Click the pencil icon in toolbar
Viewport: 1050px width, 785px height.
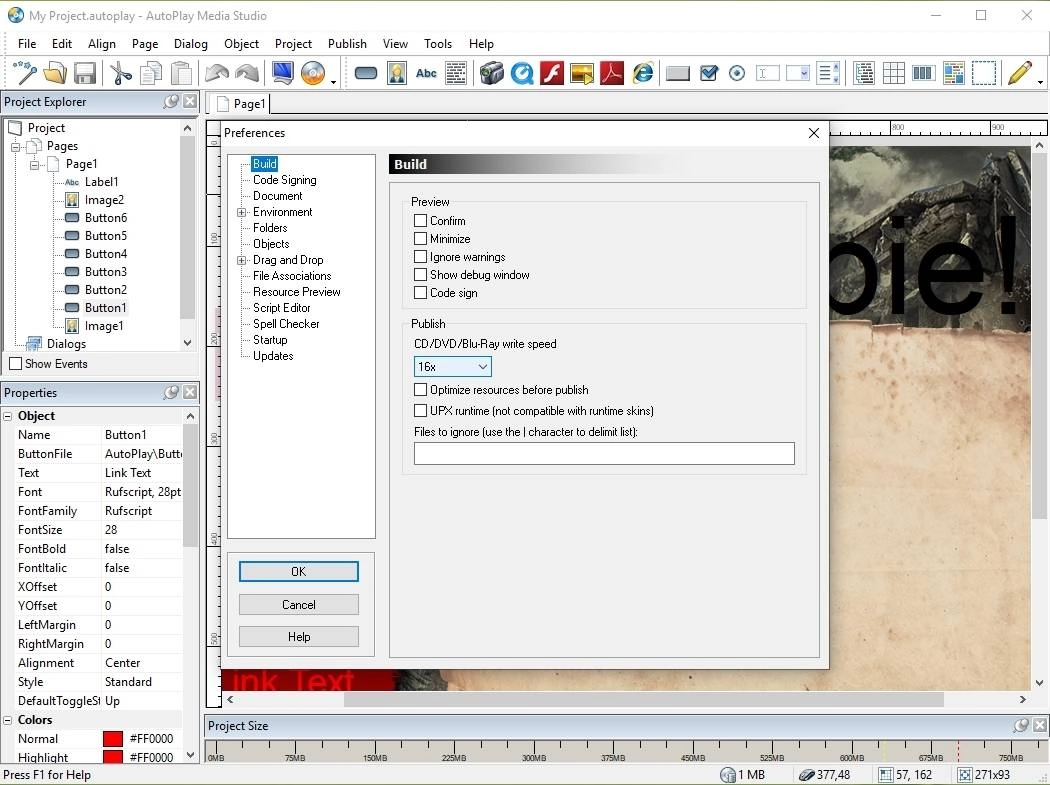[x=1019, y=73]
